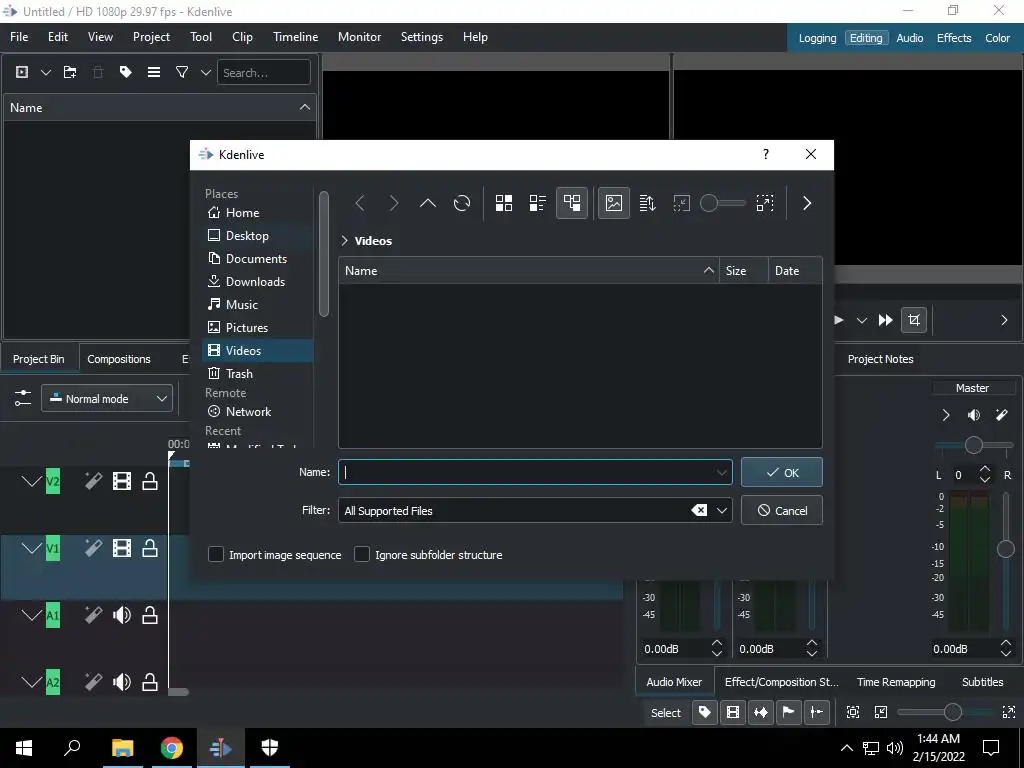1024x768 pixels.
Task: Clear the filter text in file dialog
Action: (699, 510)
